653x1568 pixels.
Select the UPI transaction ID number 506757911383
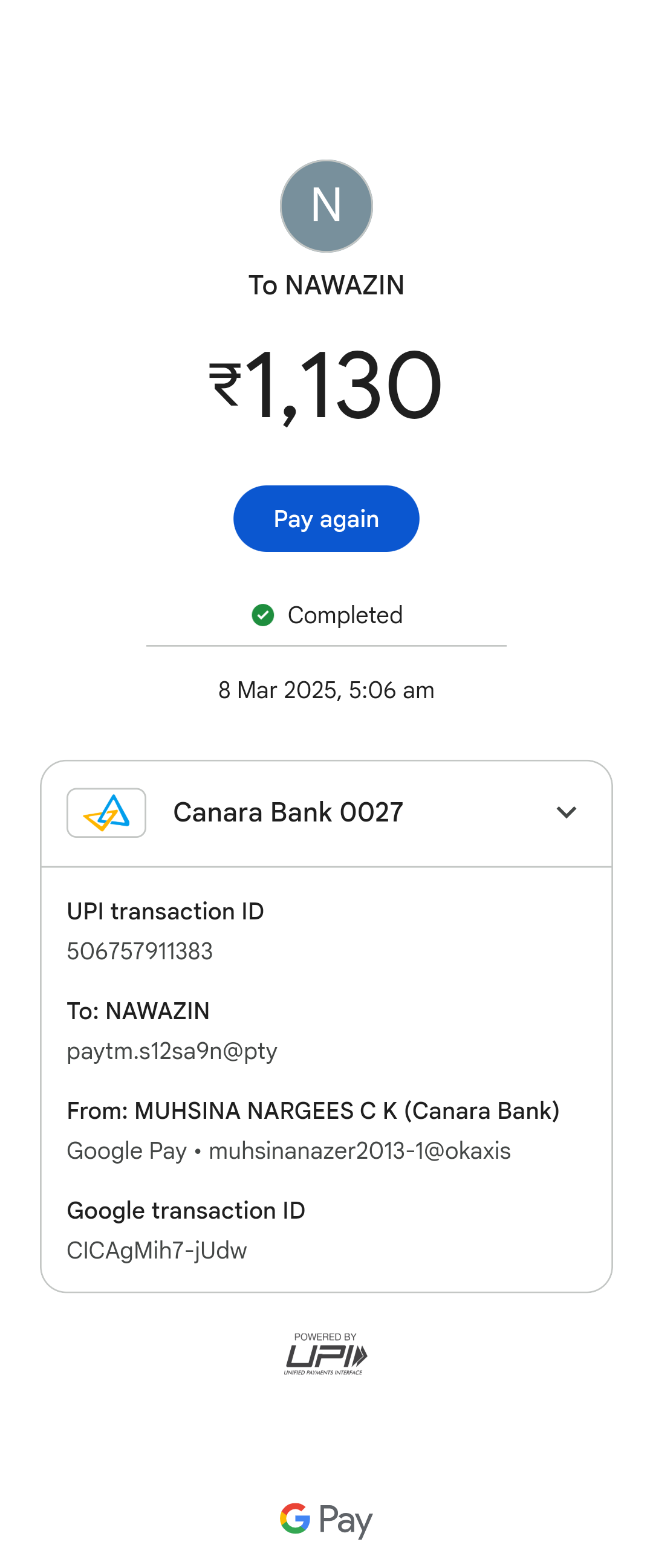click(140, 951)
